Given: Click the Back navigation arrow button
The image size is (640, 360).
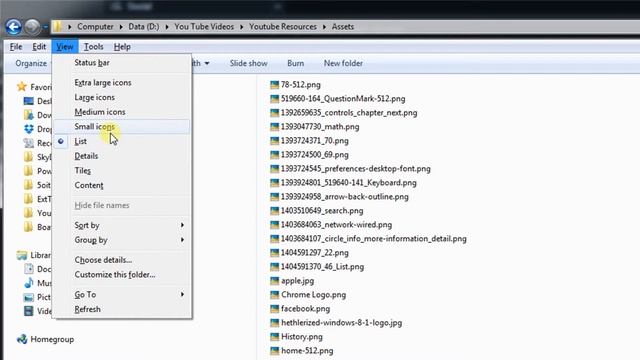Looking at the screenshot, I should tap(13, 27).
